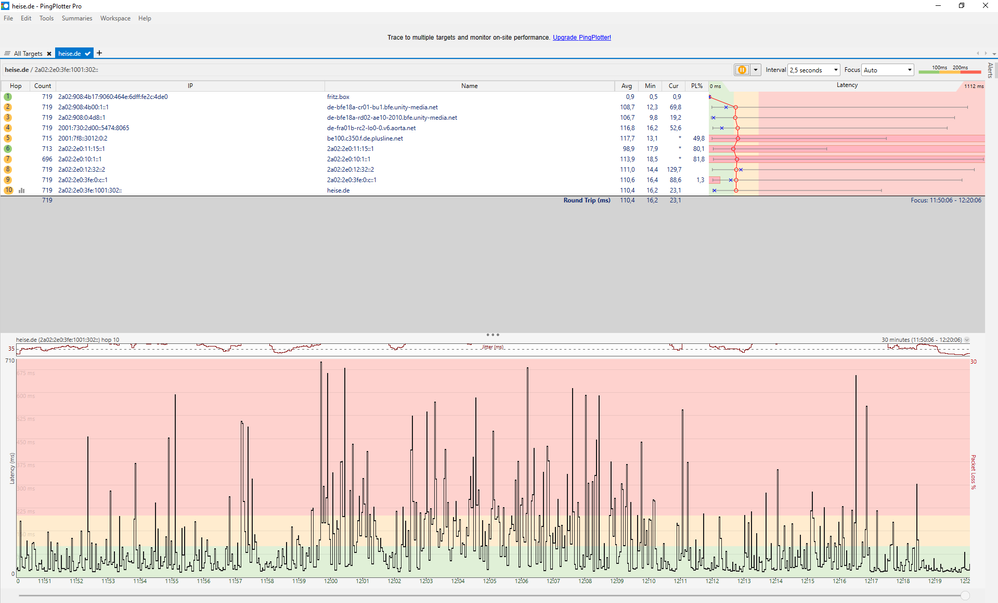Open the Focus dropdown set to Auto
The width and height of the screenshot is (998, 603).
pos(888,70)
